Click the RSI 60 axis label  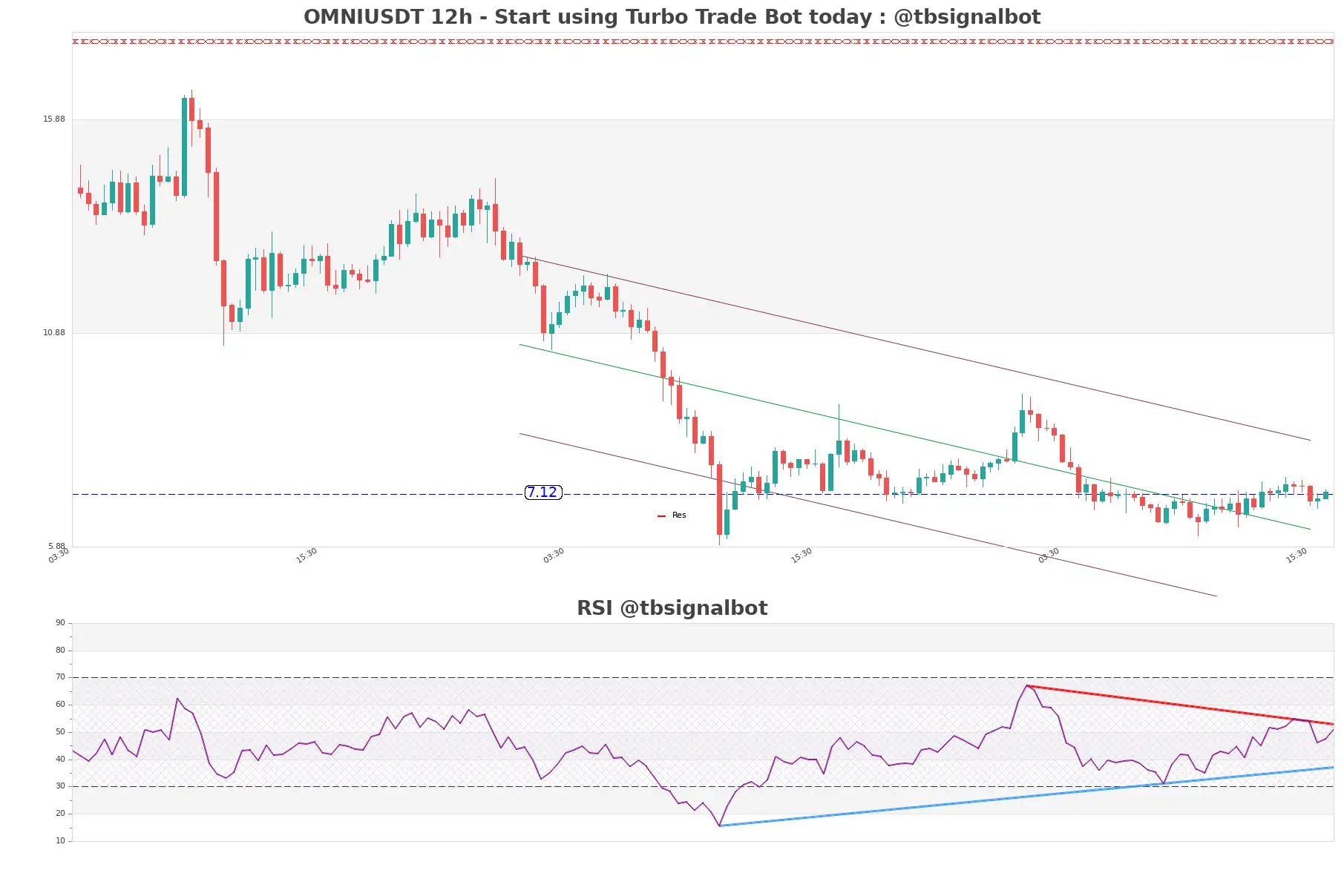tap(60, 705)
